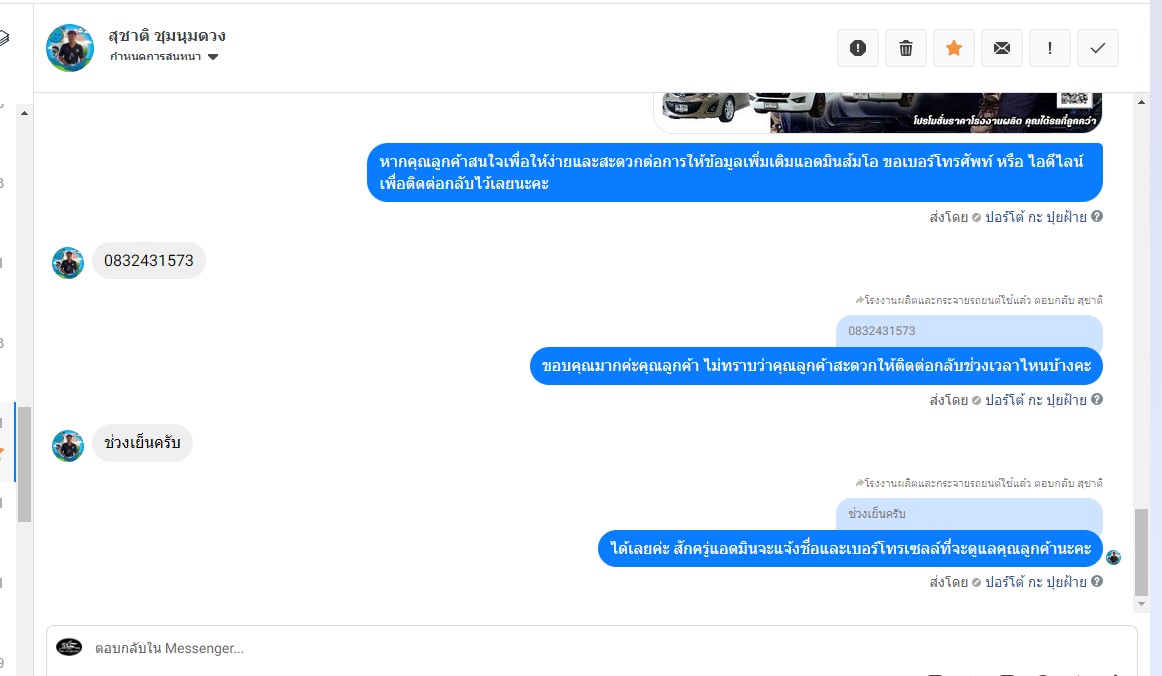Open the assign conversation dropdown arrow
Screen dimensions: 1162x676
pos(213,57)
